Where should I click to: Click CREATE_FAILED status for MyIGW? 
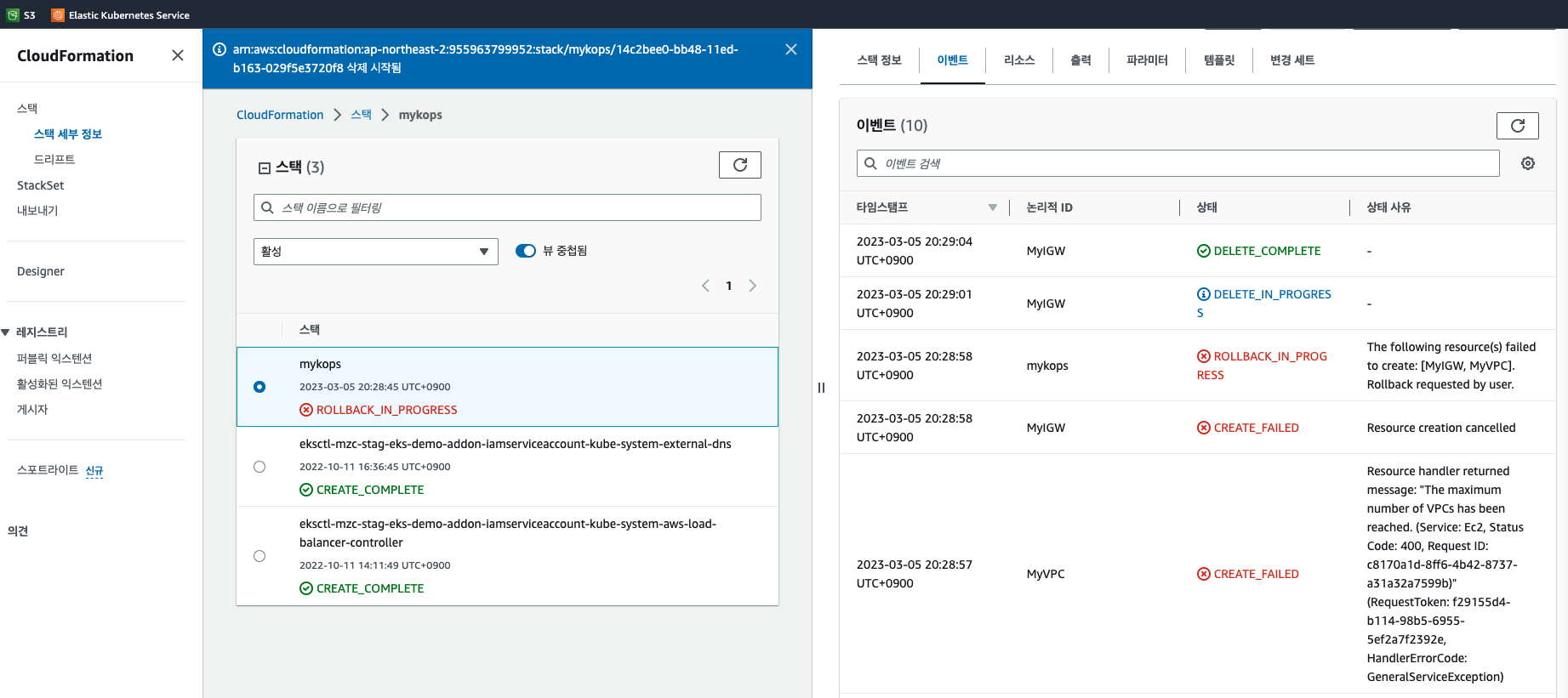click(1248, 428)
